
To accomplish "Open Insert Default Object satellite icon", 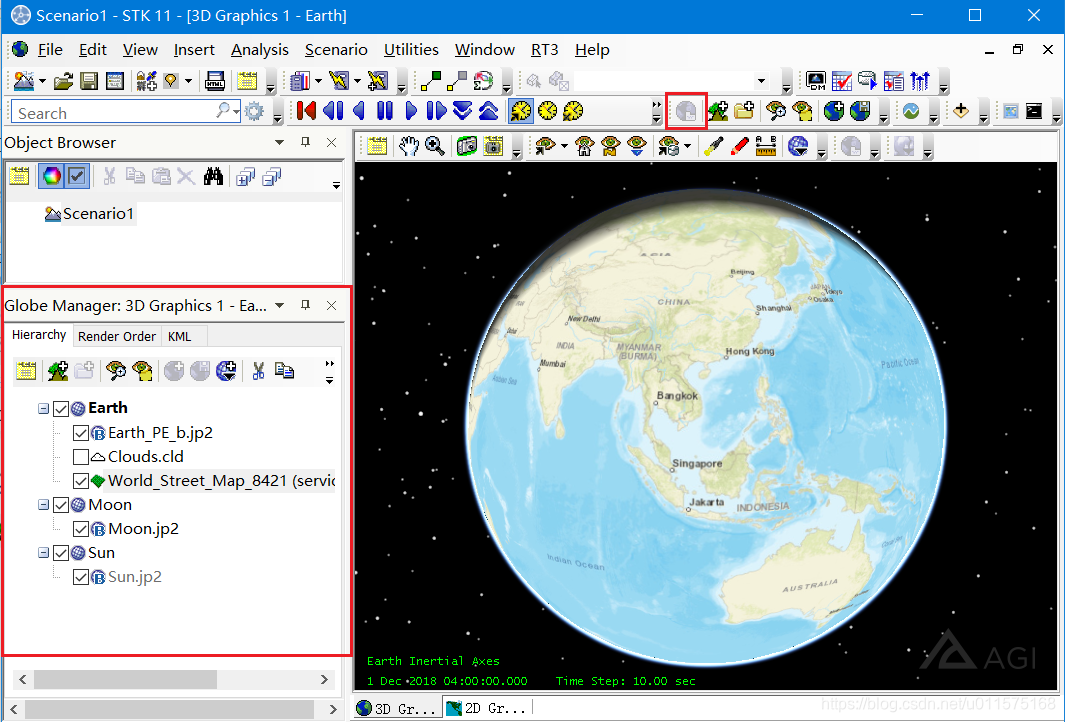I will pos(146,82).
